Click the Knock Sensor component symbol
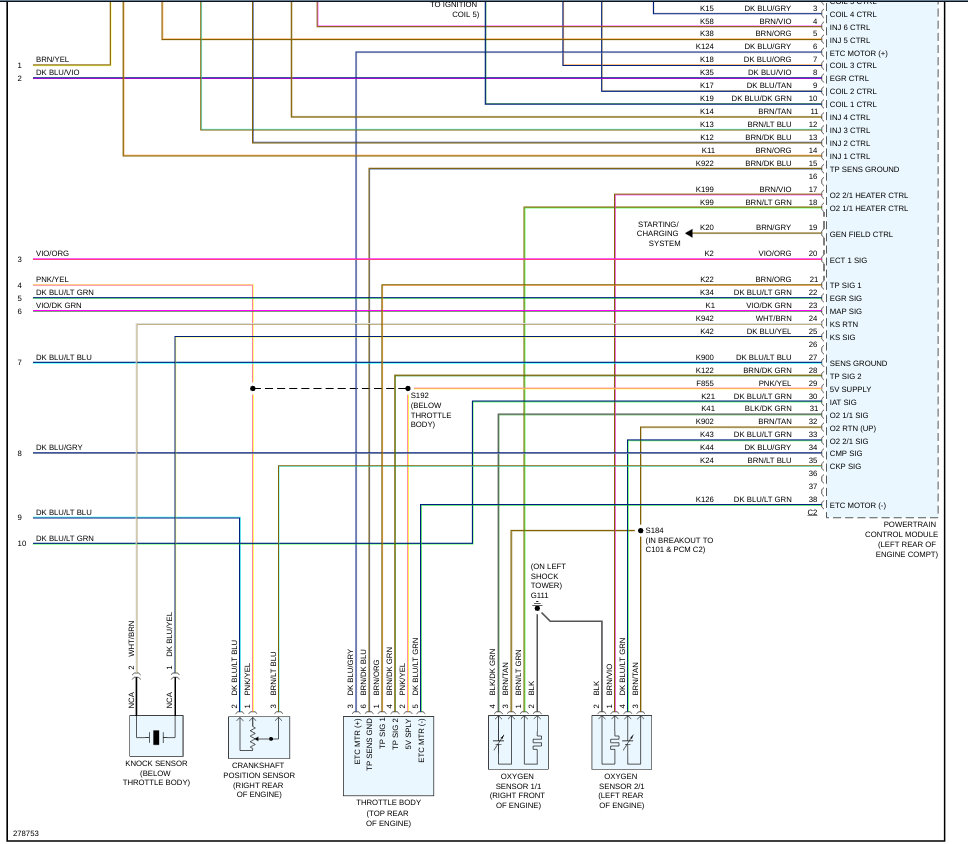The width and height of the screenshot is (968, 844). click(x=156, y=736)
